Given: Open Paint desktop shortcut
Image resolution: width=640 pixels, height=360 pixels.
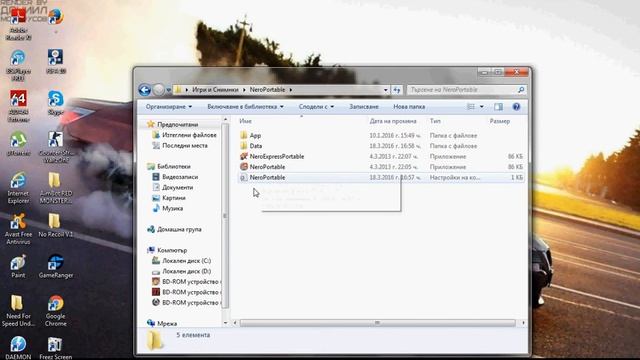Looking at the screenshot, I should click(x=18, y=265).
